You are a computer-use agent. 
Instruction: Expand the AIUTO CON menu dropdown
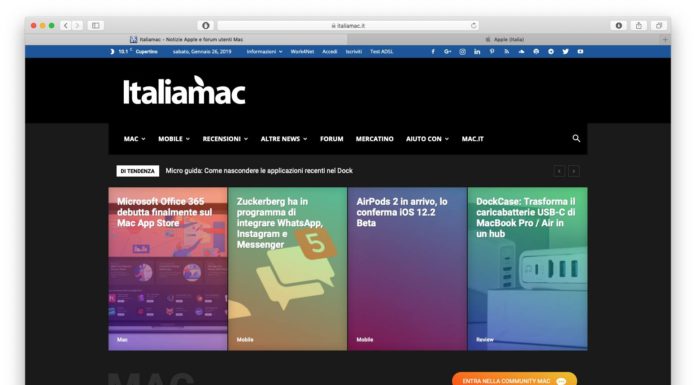coord(427,139)
